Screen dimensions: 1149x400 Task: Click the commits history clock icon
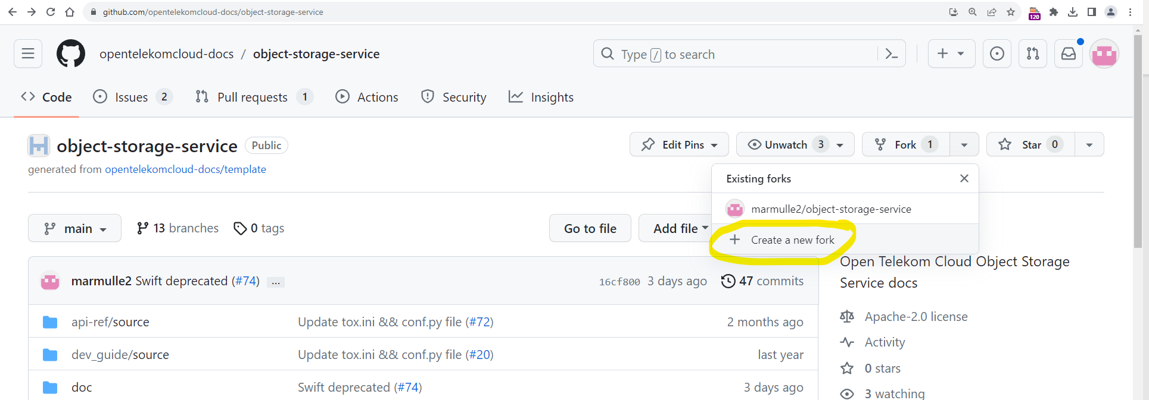click(728, 281)
